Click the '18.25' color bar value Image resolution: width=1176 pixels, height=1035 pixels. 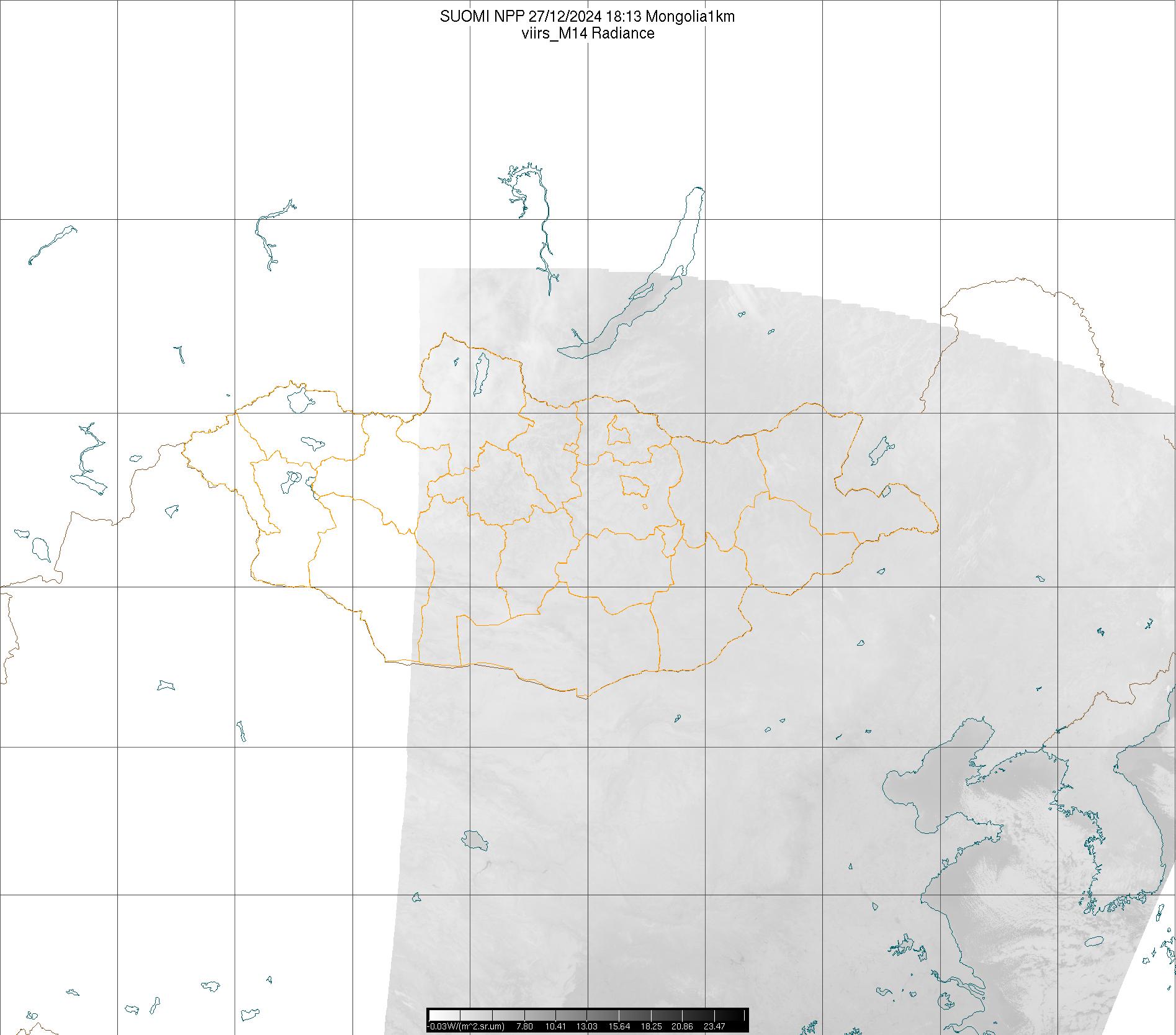650,1026
